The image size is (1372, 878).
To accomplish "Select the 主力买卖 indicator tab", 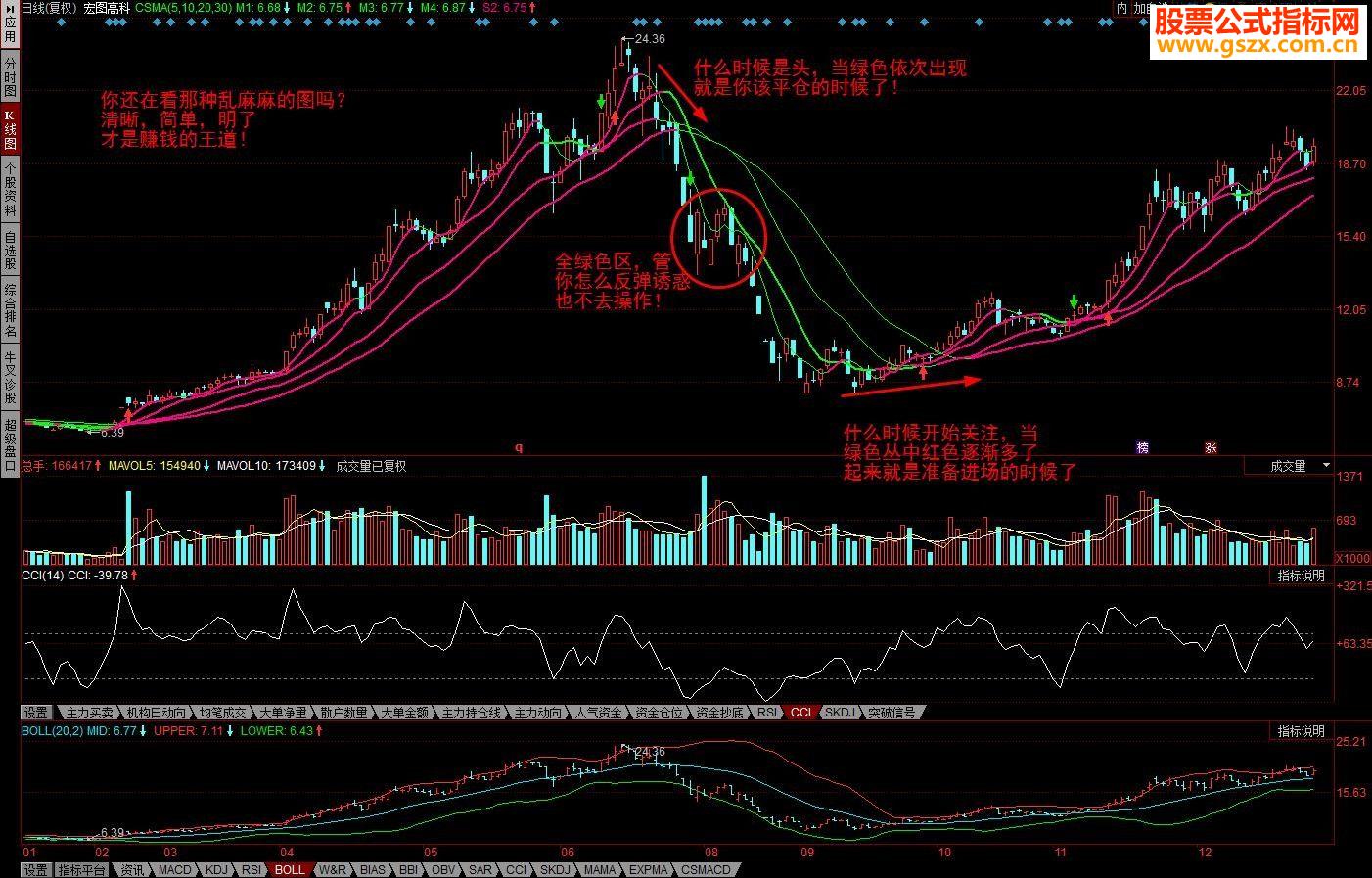I will [89, 713].
